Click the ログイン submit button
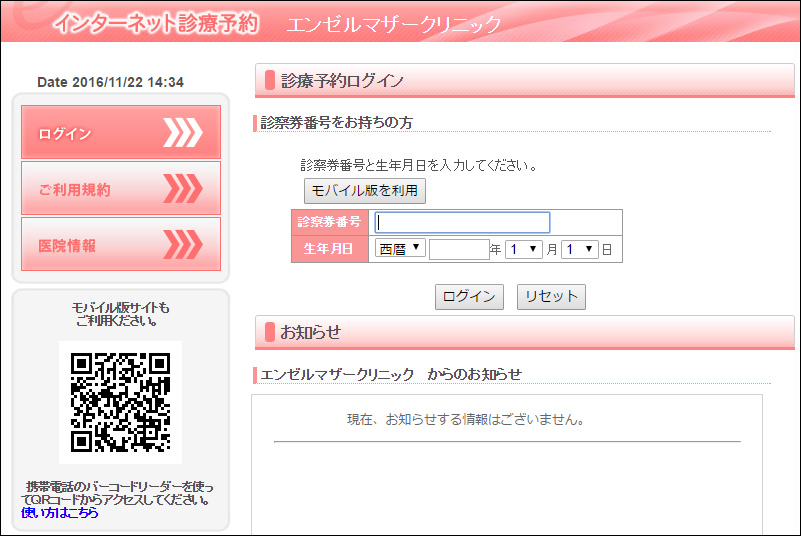801x536 pixels. coord(469,297)
